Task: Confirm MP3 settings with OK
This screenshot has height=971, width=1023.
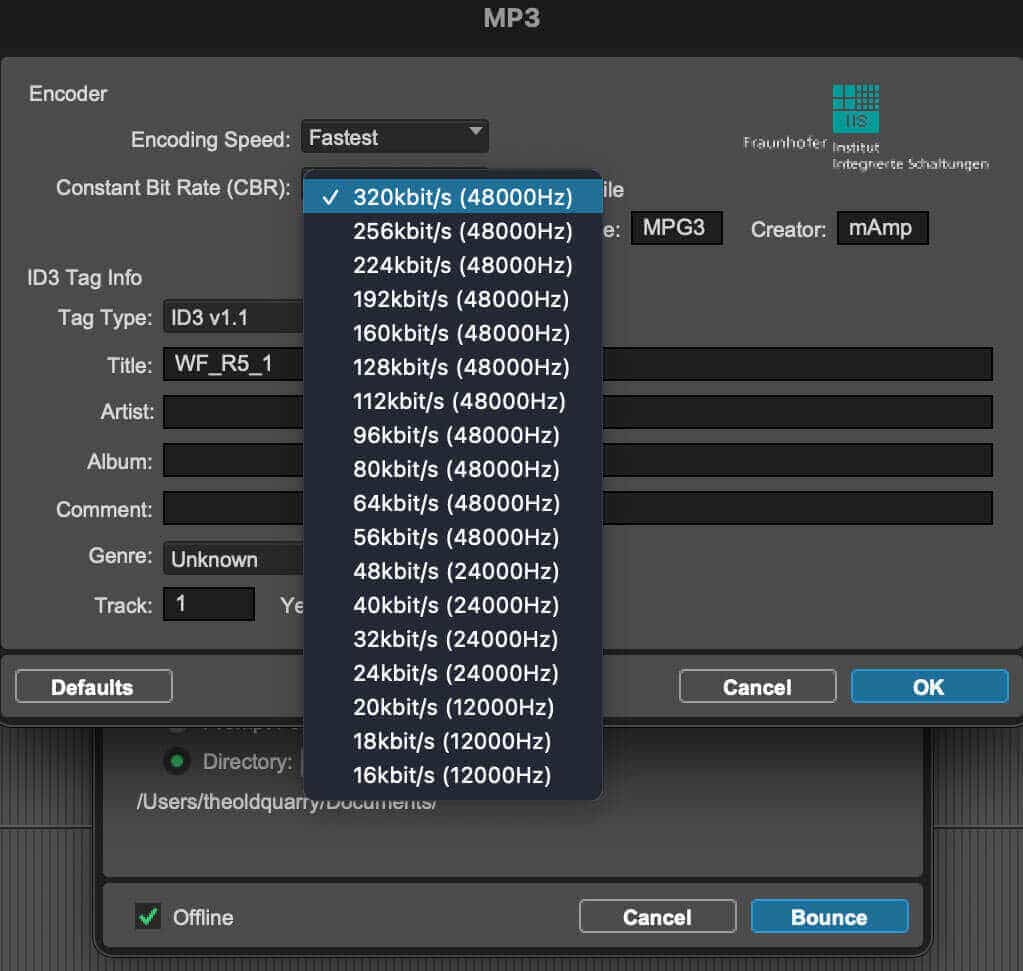Action: (930, 686)
